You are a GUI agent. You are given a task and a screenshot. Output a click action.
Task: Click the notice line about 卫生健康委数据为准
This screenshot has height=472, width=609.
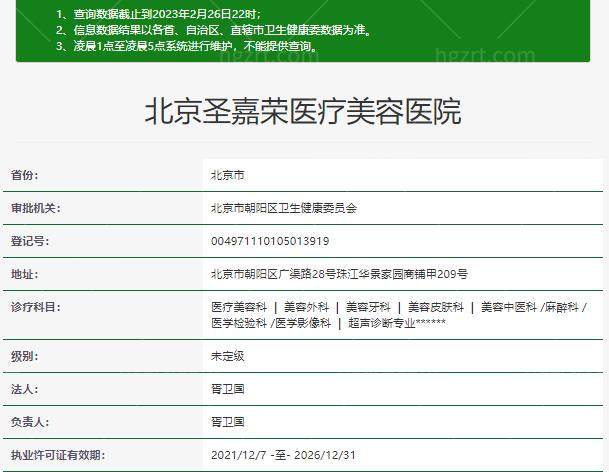pyautogui.click(x=214, y=30)
